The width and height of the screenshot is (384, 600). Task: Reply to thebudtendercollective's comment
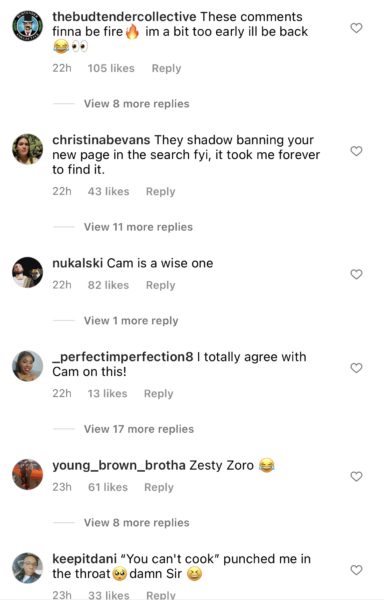click(166, 68)
